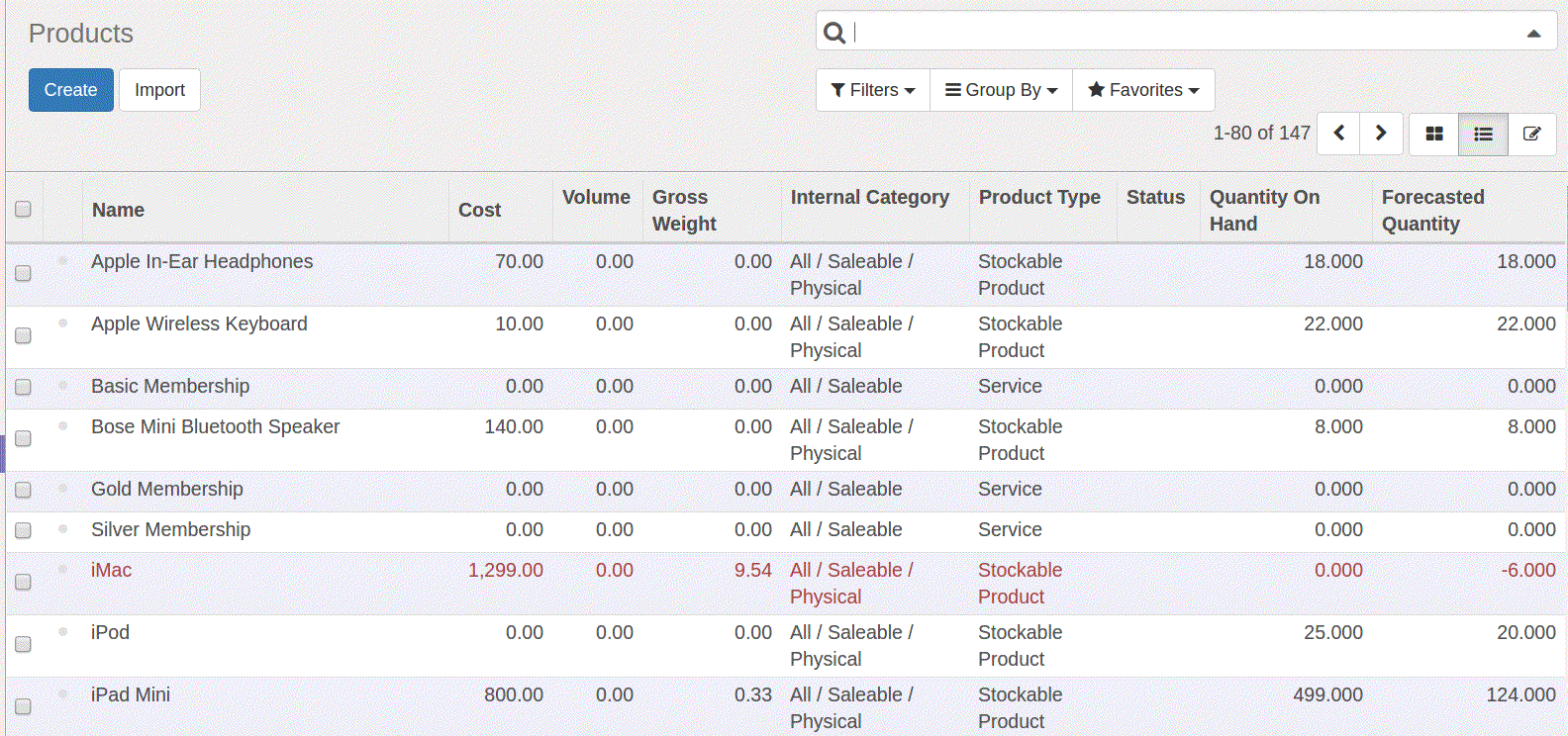This screenshot has height=736, width=1568.
Task: Check the Gold Membership row
Action: [x=23, y=490]
